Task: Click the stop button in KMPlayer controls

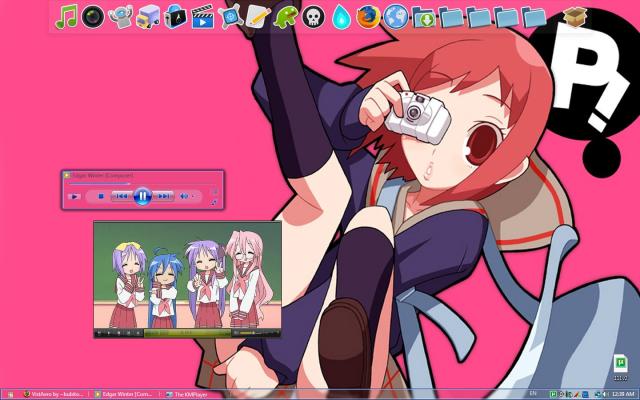Action: point(118,333)
